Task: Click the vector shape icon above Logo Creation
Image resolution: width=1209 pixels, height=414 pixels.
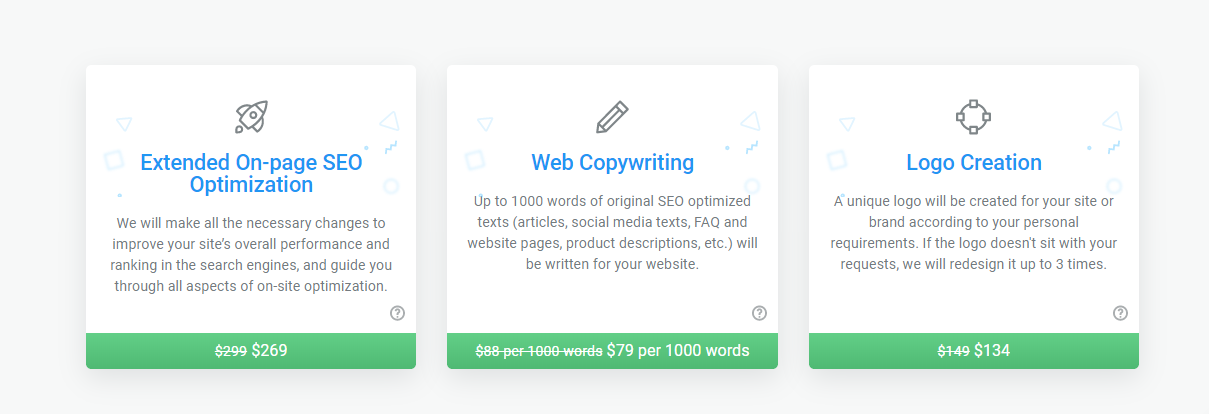Action: [x=973, y=117]
